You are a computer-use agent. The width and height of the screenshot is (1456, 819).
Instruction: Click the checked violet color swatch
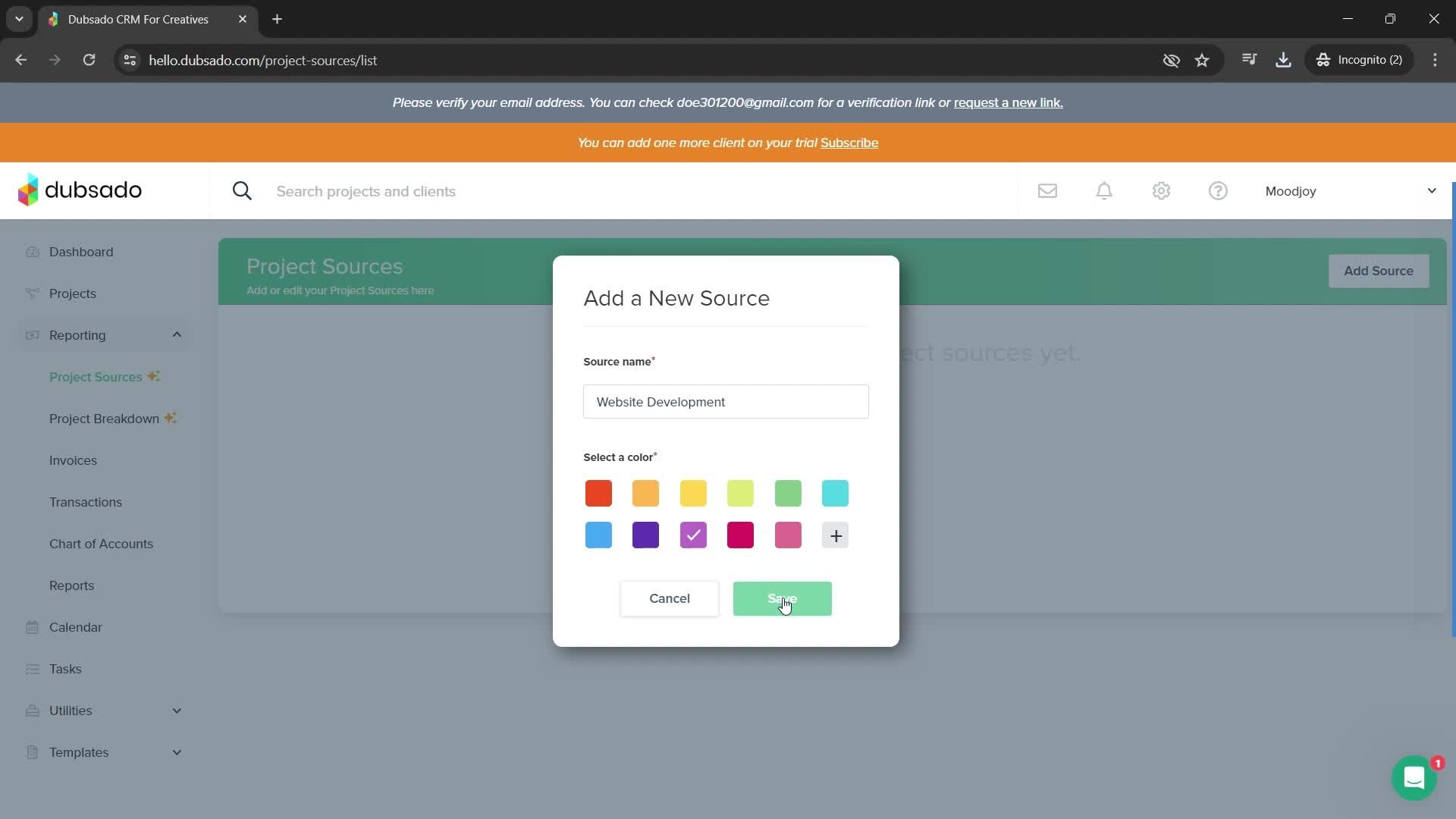(693, 535)
